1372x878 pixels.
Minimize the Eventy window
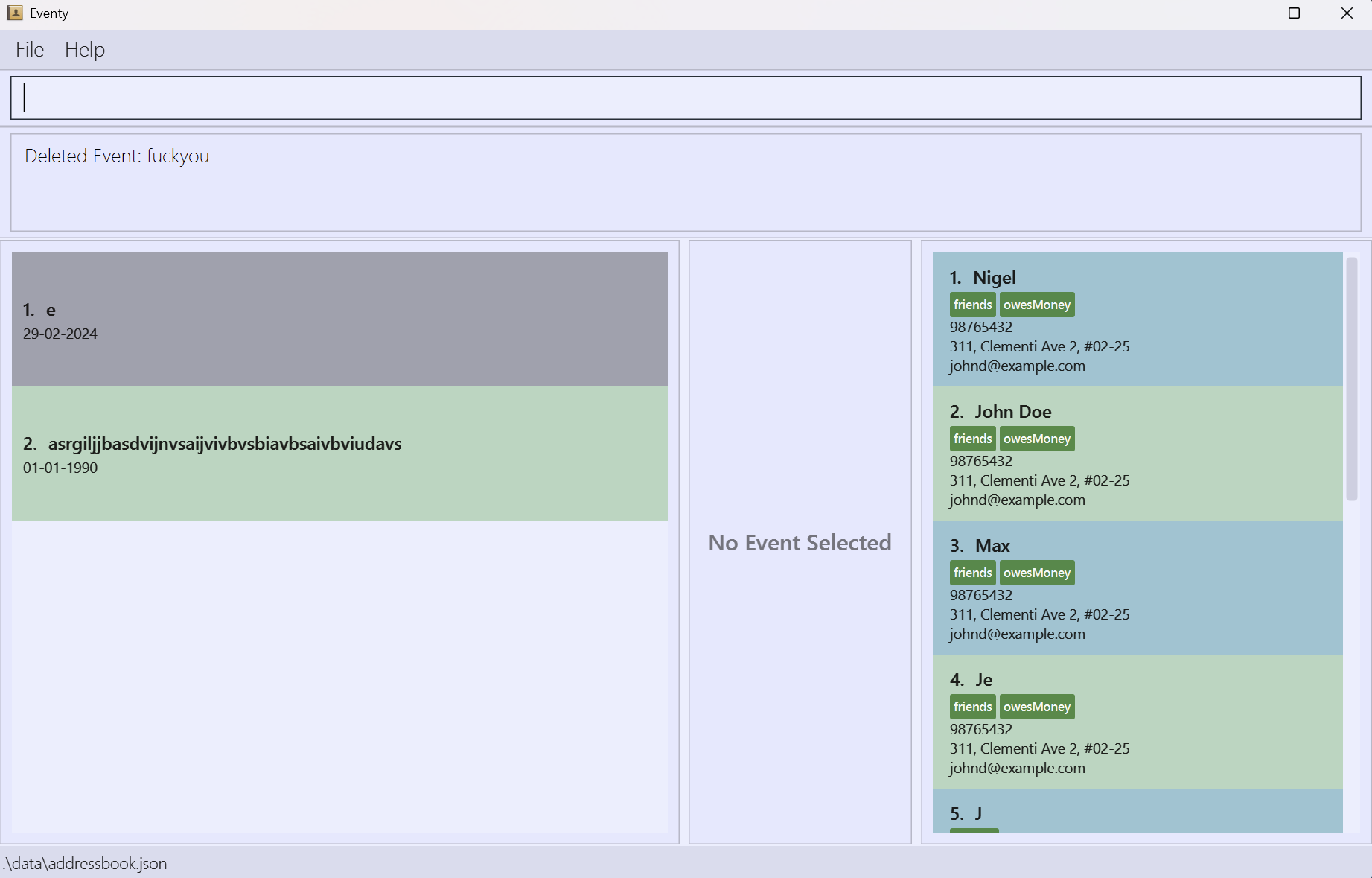1242,13
